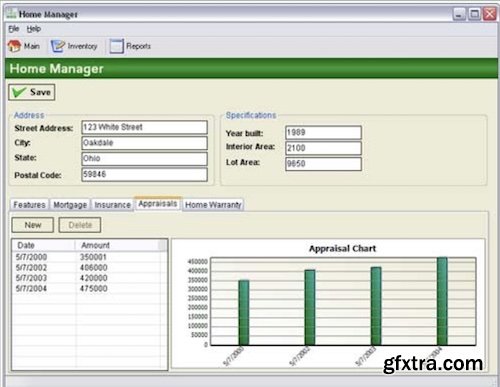Screen dimensions: 500x387
Task: Click the City field containing Oakdale
Action: [x=144, y=143]
